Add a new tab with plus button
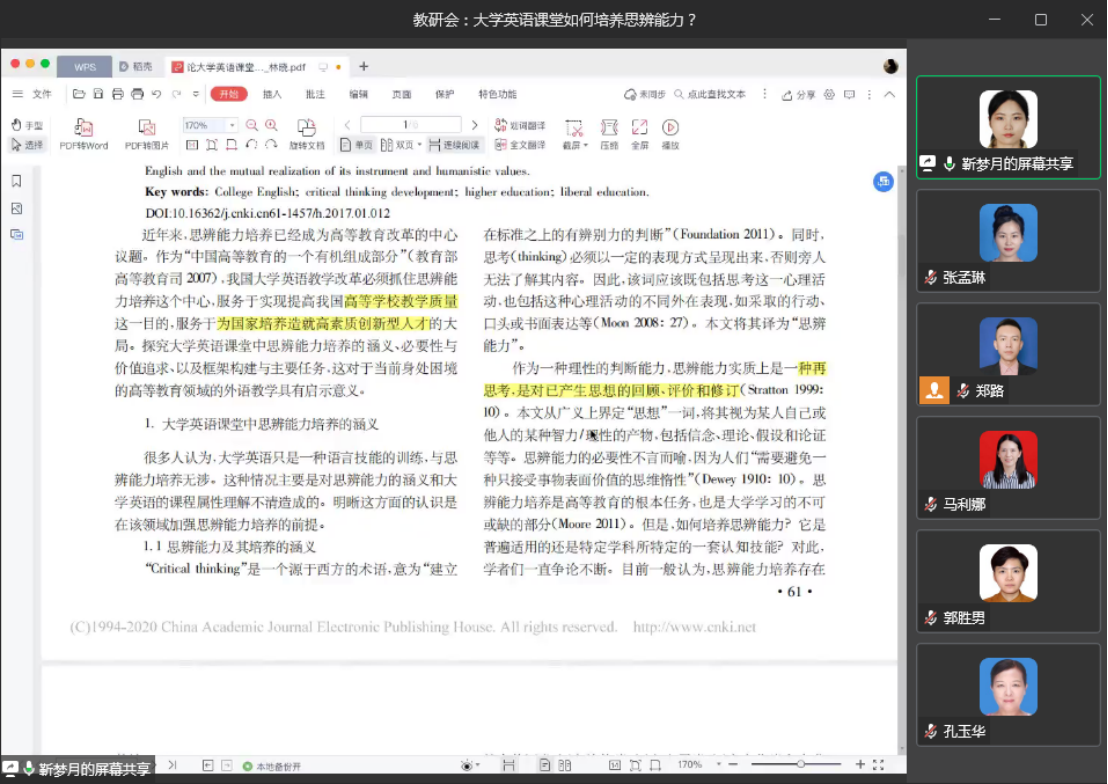This screenshot has height=784, width=1108. click(363, 66)
